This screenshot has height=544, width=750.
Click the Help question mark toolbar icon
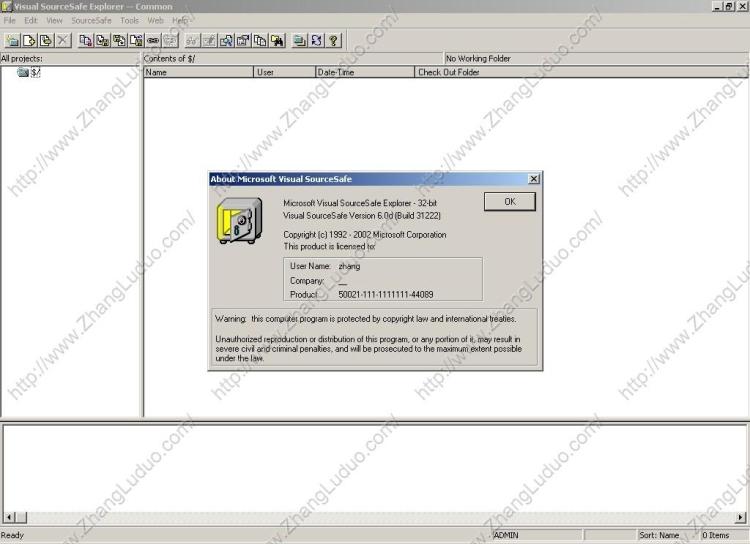click(333, 40)
